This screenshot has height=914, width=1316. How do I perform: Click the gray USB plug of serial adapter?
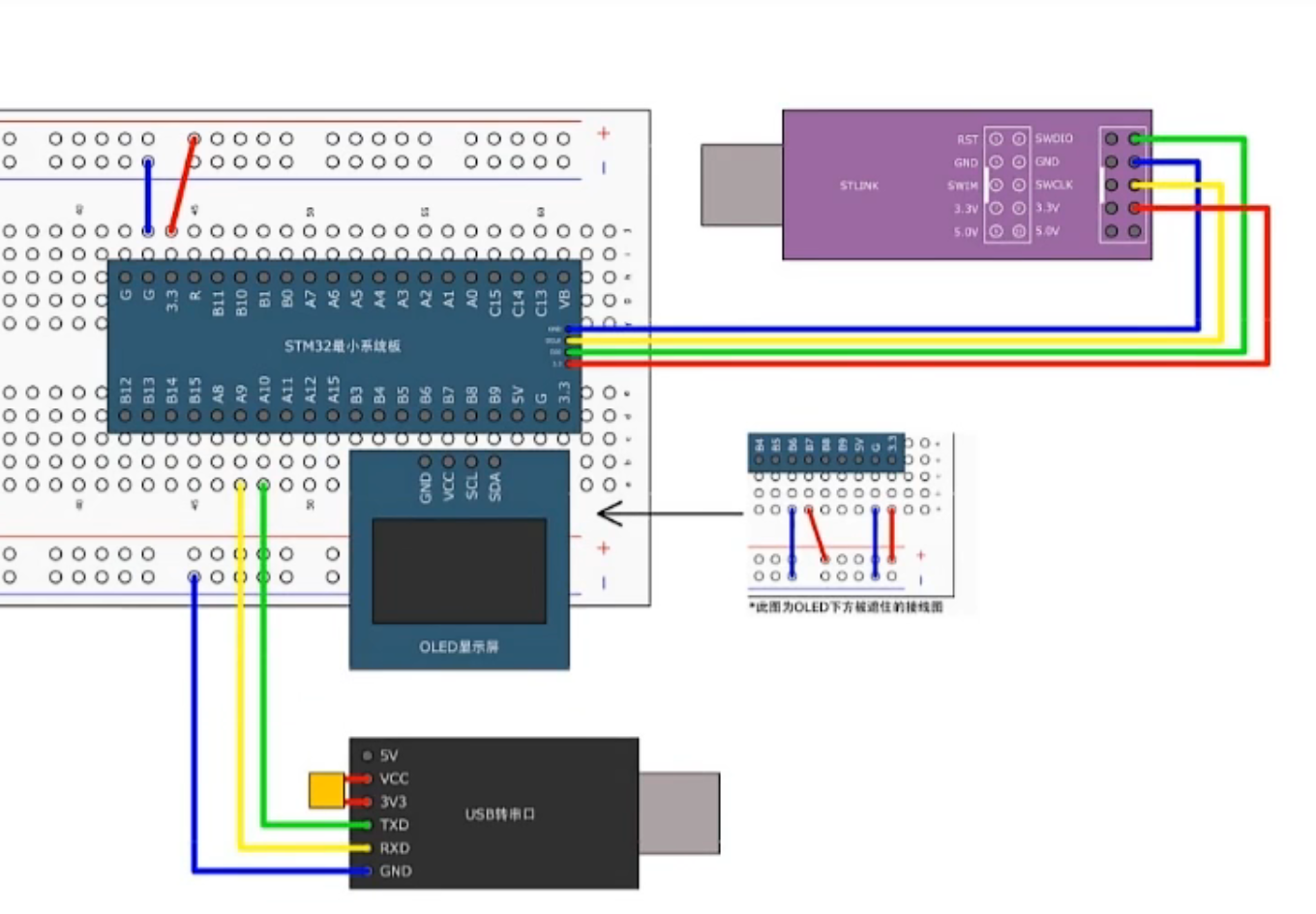click(x=678, y=813)
